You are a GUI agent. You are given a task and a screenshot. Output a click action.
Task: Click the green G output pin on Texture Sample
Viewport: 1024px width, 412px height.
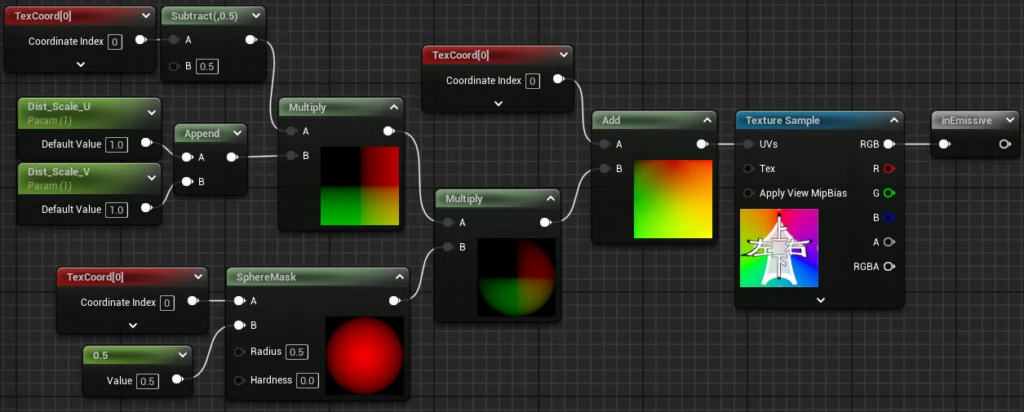(x=888, y=192)
